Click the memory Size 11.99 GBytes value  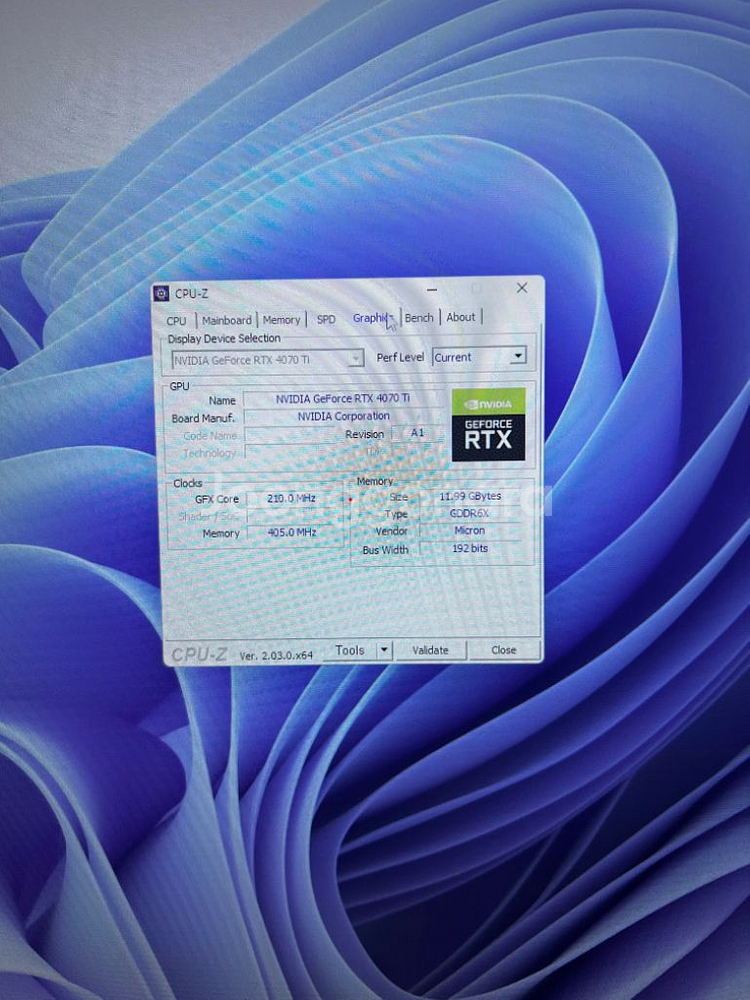click(x=471, y=496)
